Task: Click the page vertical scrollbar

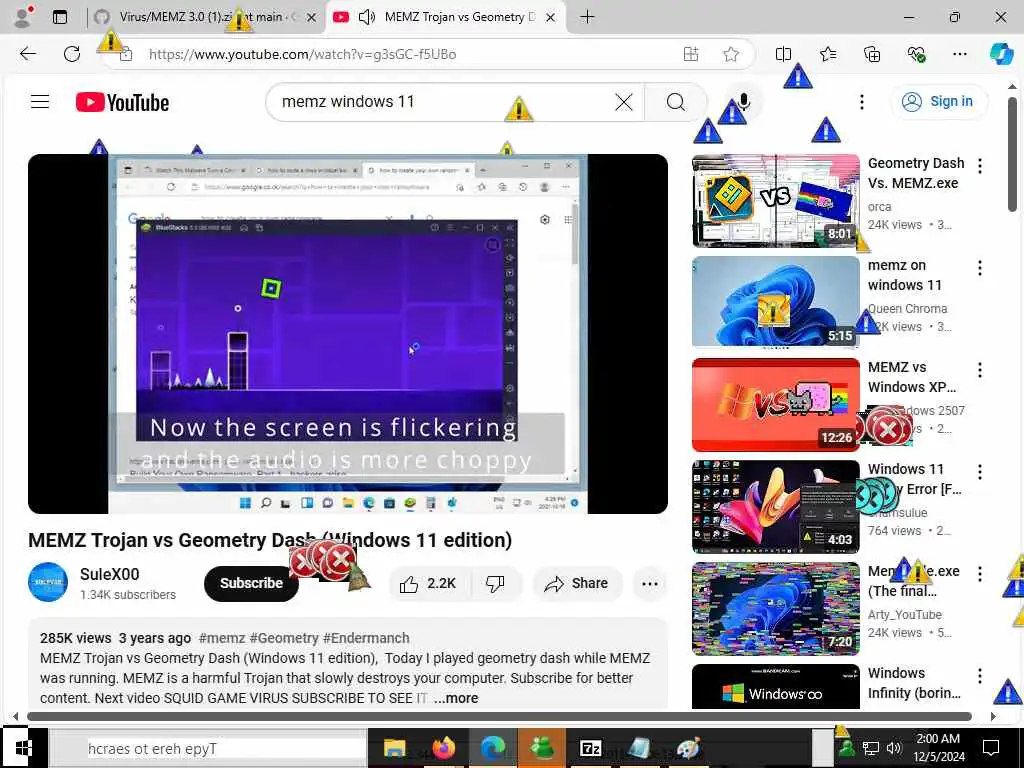Action: (1012, 154)
